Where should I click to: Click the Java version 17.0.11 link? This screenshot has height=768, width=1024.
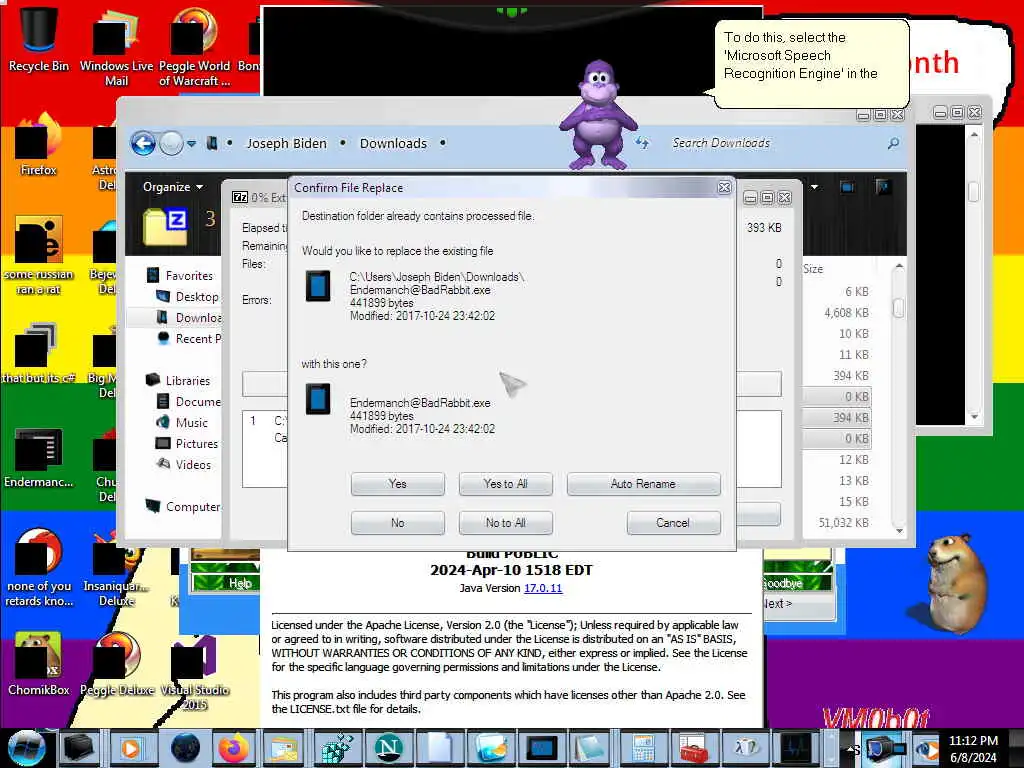coord(543,588)
